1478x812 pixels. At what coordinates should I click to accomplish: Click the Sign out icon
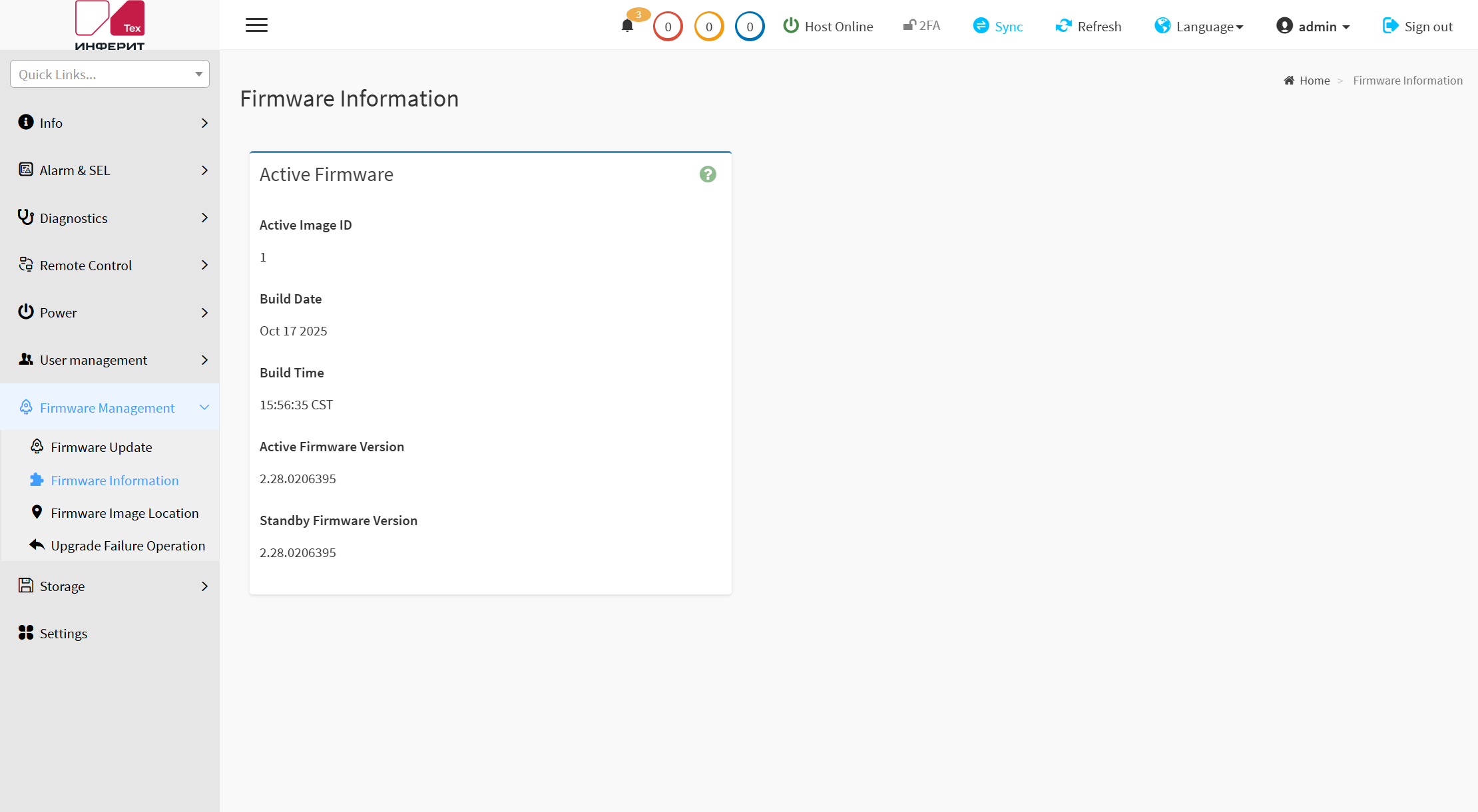(x=1391, y=26)
